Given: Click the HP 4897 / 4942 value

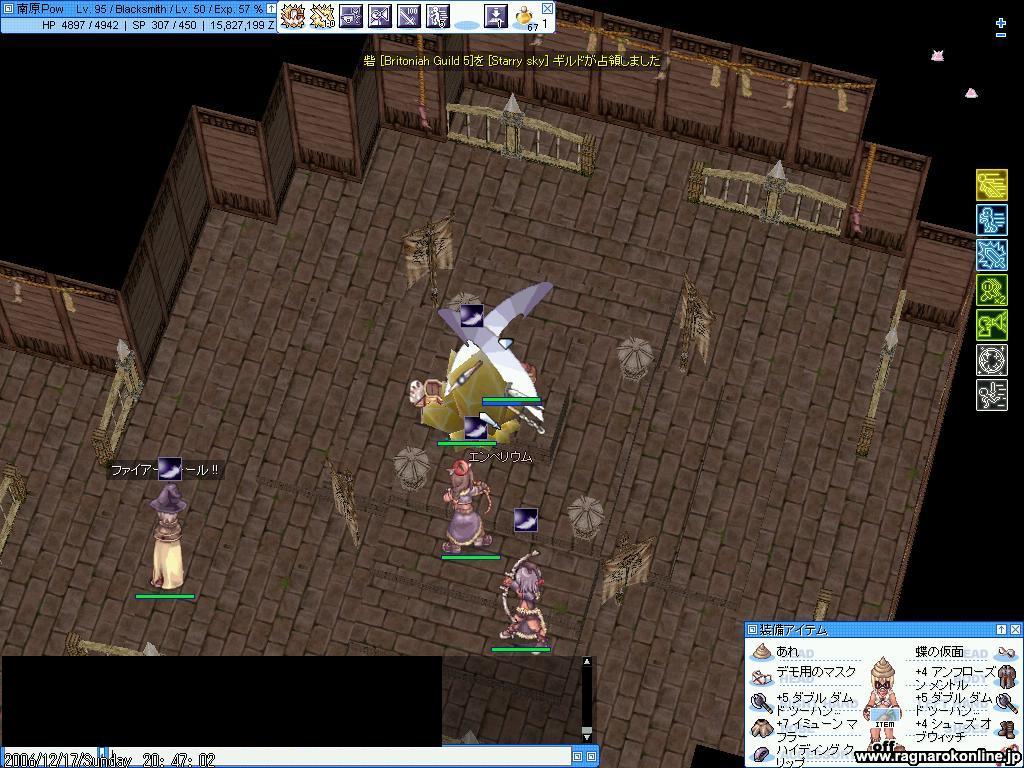Looking at the screenshot, I should [x=80, y=25].
